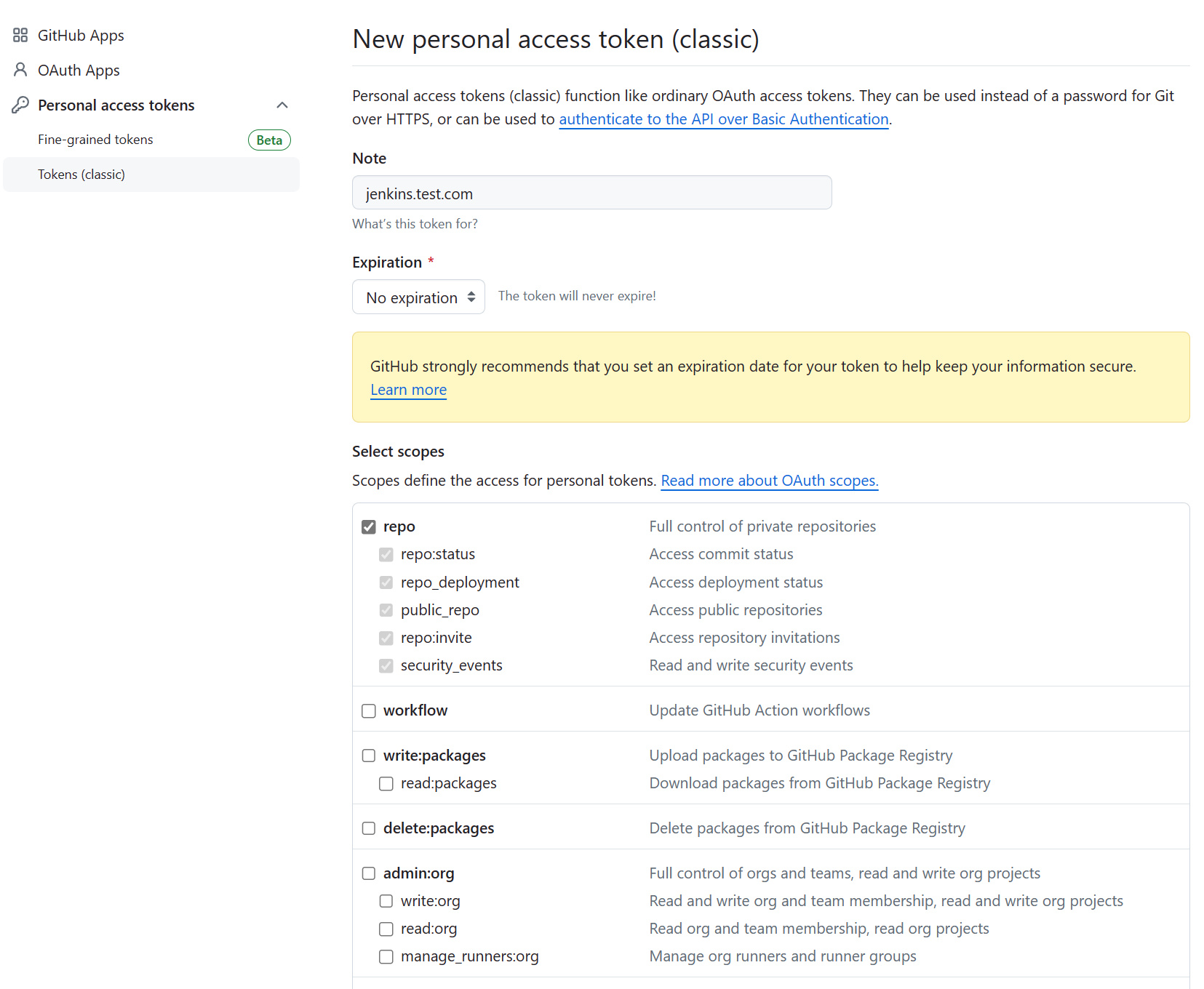The width and height of the screenshot is (1204, 989).
Task: Click the GitHub Apps grid icon
Action: point(20,35)
